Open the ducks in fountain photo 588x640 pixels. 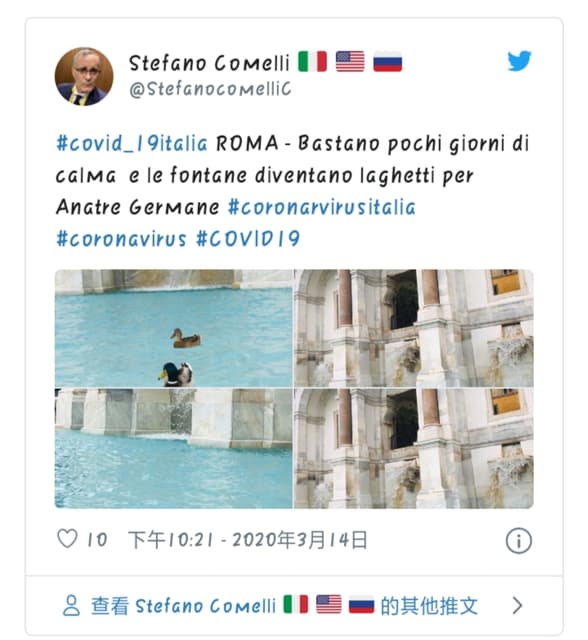pyautogui.click(x=174, y=328)
